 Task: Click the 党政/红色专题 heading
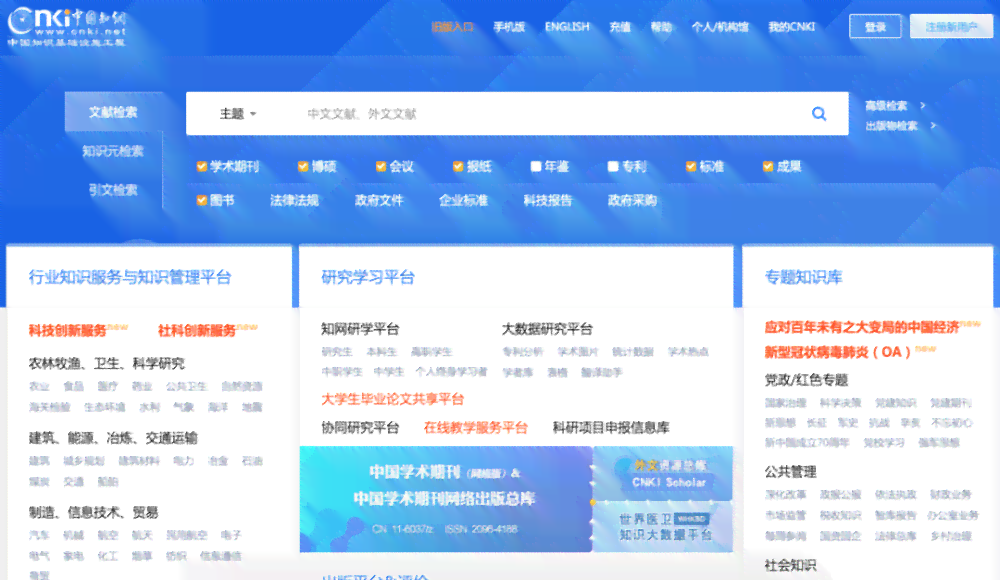point(806,380)
